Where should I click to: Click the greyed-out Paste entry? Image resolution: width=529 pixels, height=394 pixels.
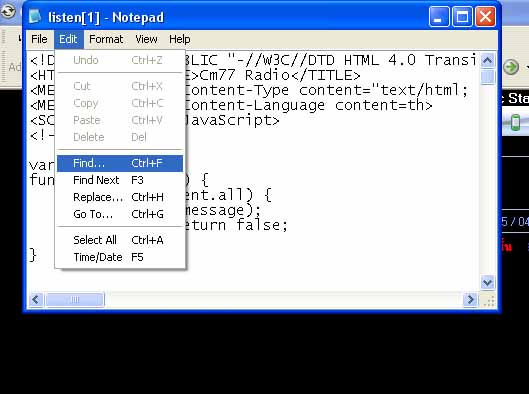[x=120, y=120]
